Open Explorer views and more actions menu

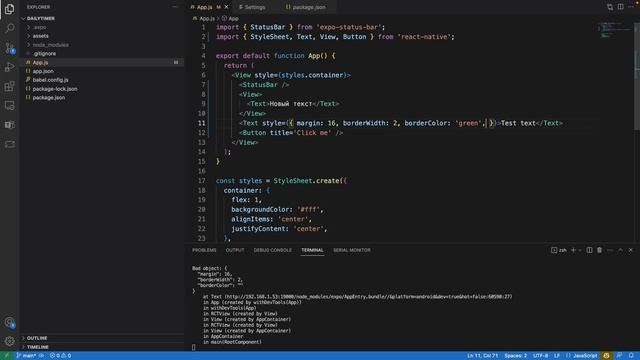[175, 7]
